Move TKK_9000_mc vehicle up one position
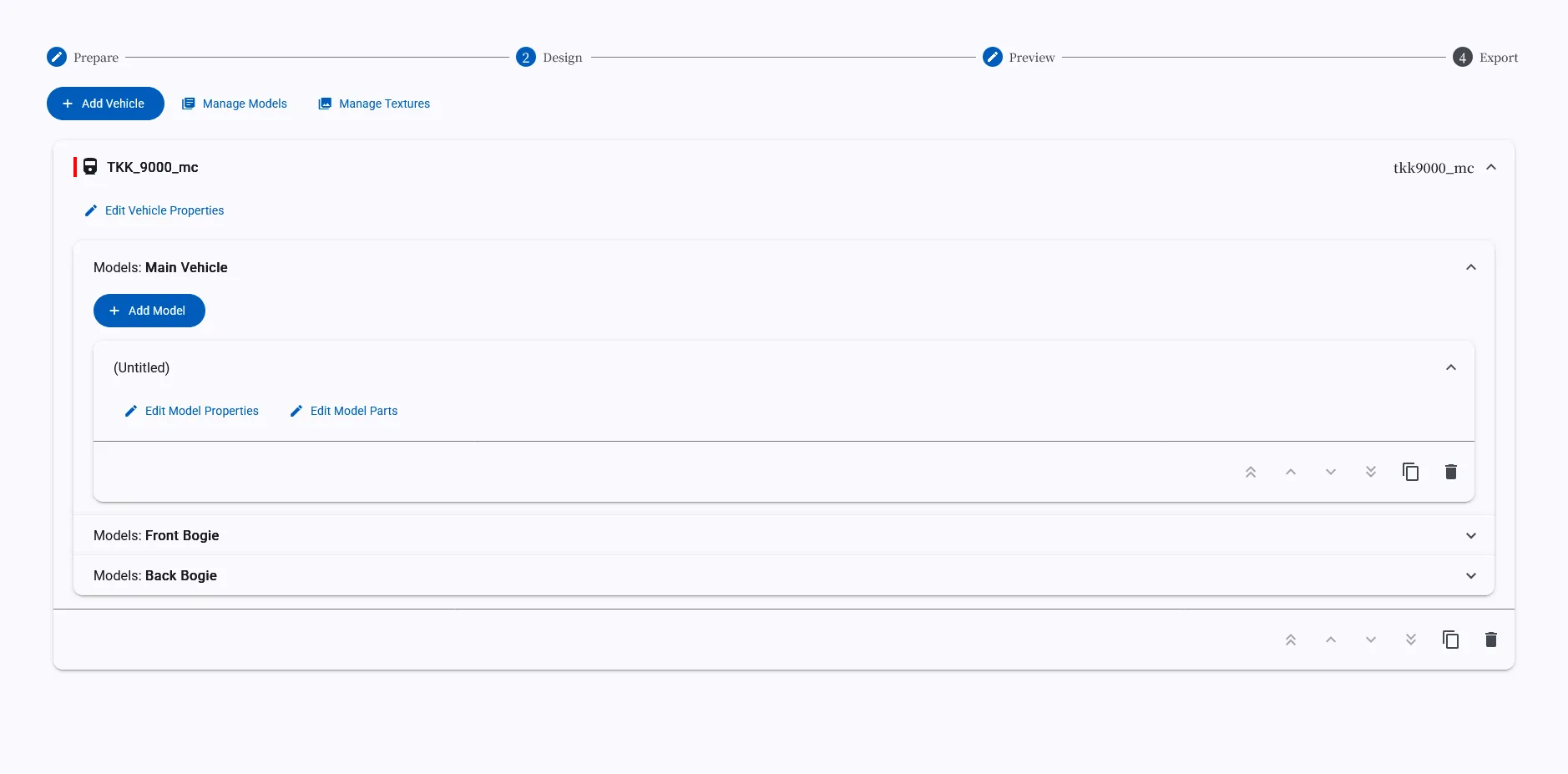Screen dimensions: 1568x774 coord(1330,640)
